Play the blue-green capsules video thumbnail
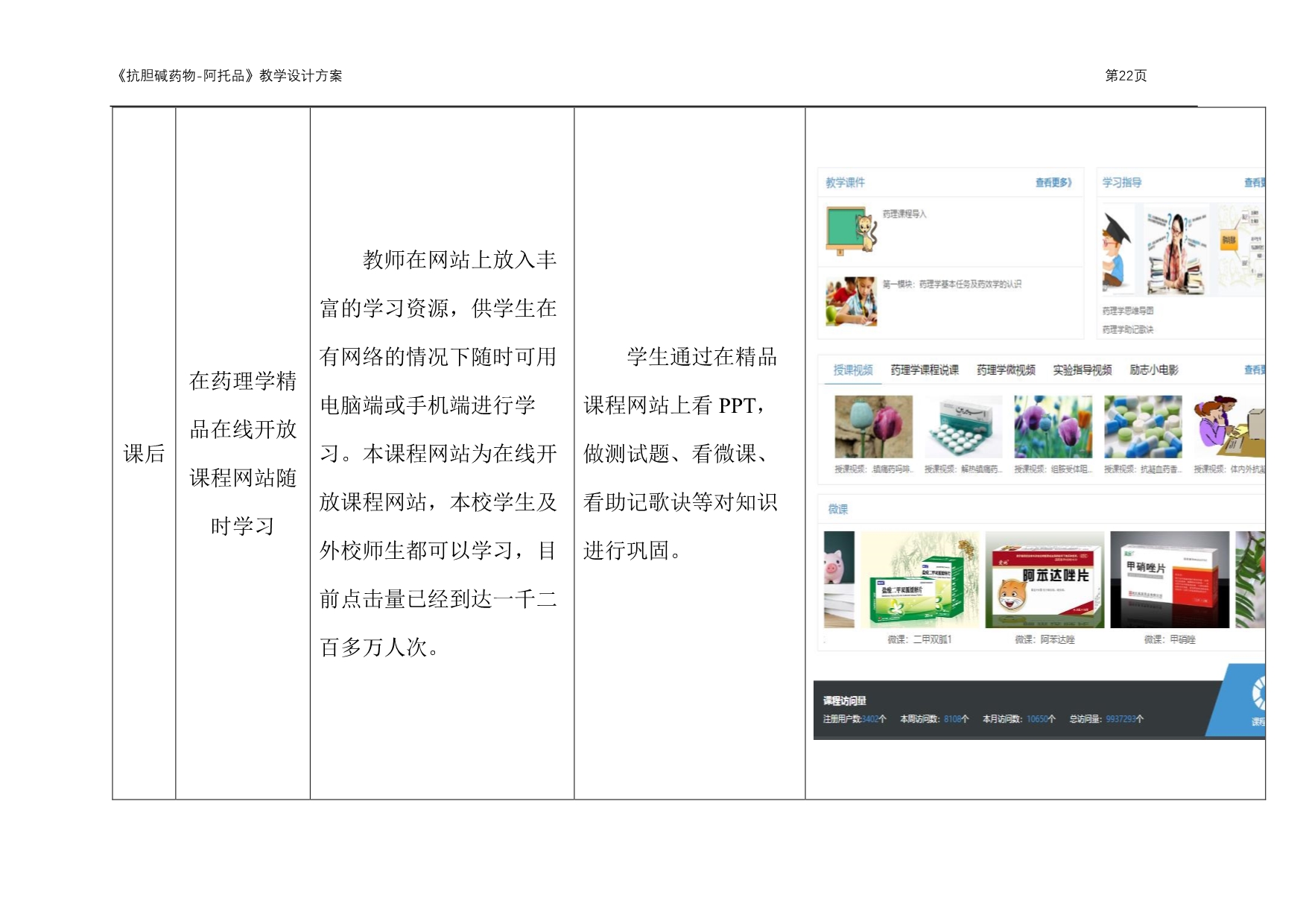 1143,427
